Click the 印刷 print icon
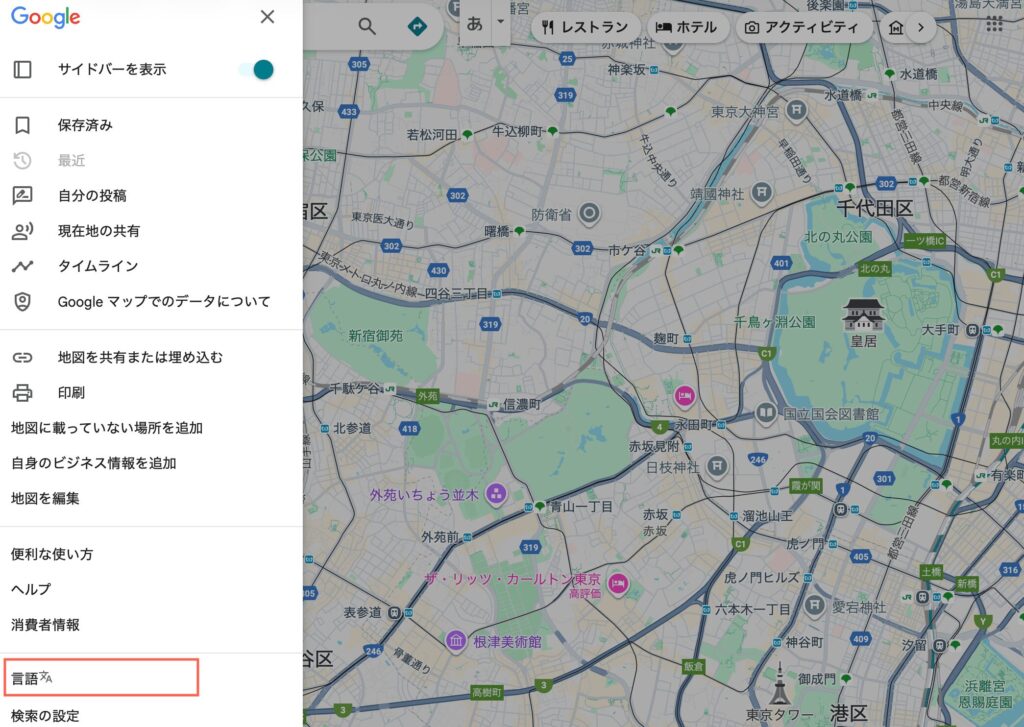This screenshot has height=727, width=1024. [x=22, y=392]
